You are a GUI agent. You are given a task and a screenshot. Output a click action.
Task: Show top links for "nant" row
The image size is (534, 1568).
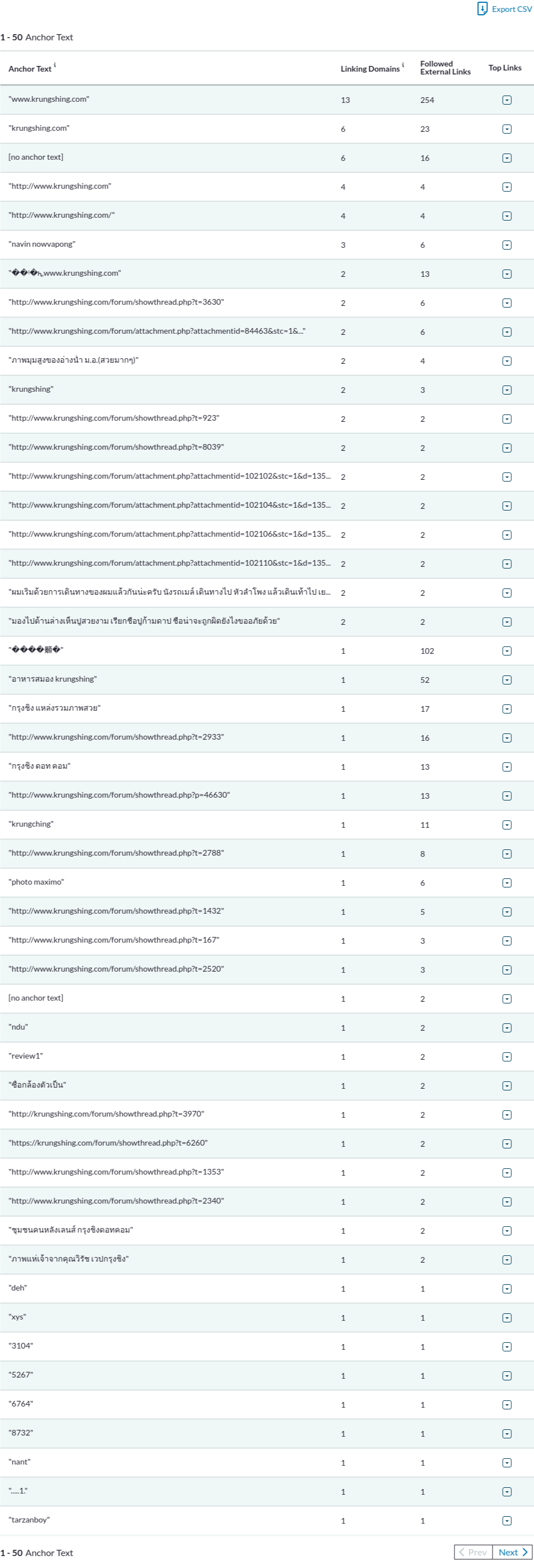point(507,1463)
